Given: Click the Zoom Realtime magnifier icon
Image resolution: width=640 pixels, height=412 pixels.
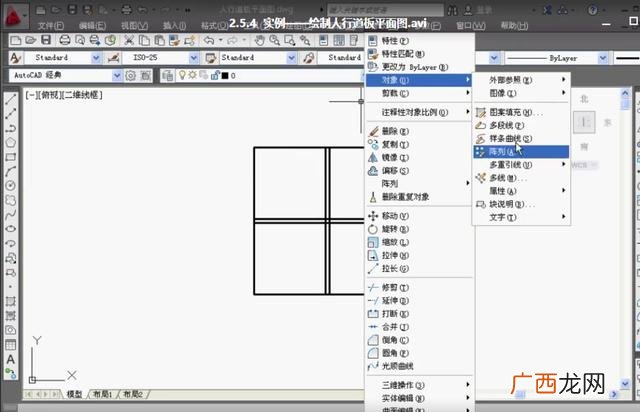Looking at the screenshot, I should 274,40.
